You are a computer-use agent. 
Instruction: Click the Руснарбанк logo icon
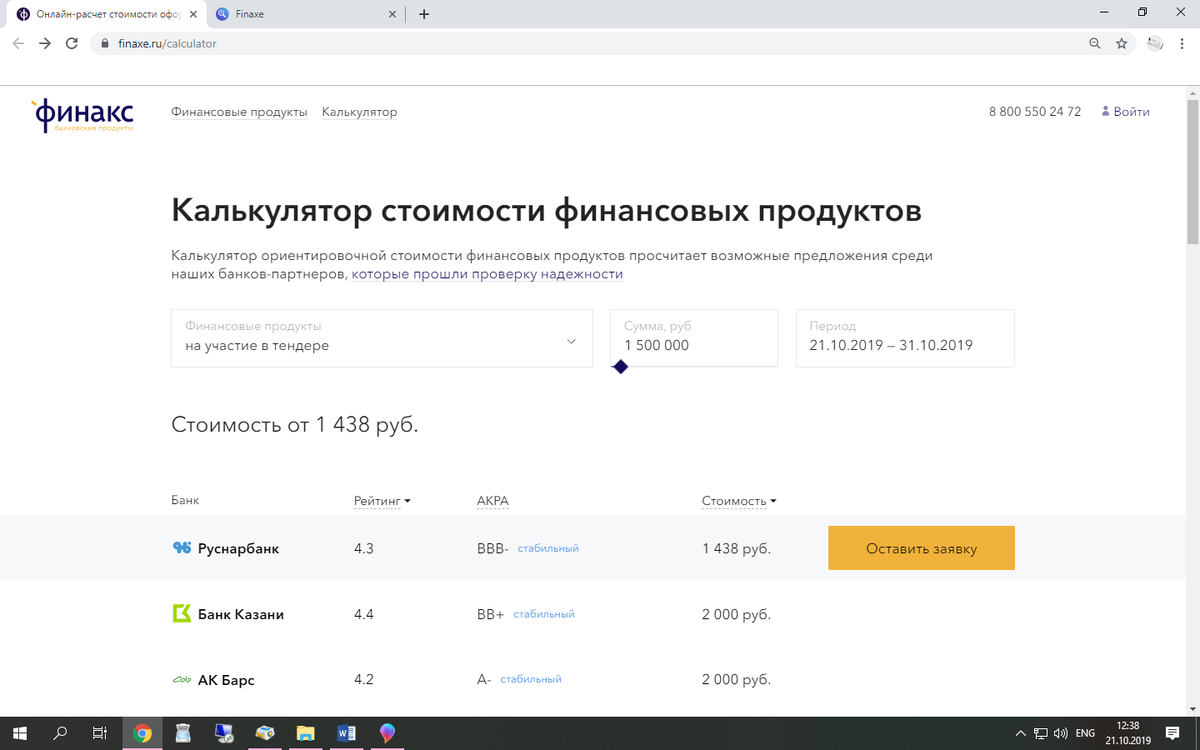pyautogui.click(x=181, y=548)
